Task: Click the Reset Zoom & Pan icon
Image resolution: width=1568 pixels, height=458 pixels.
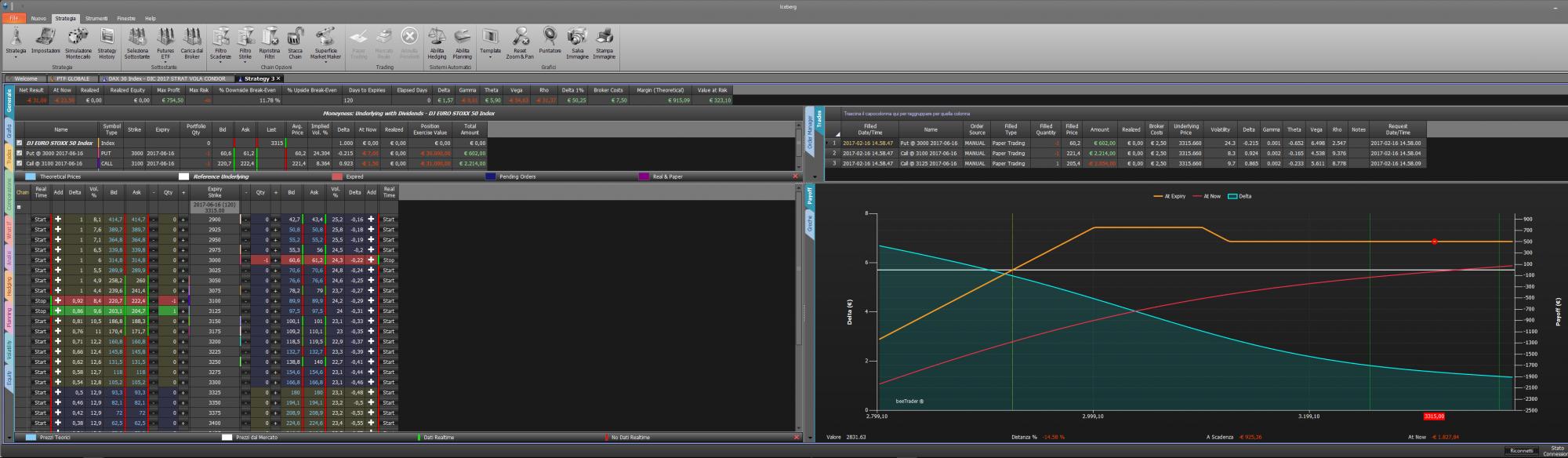Action: pos(520,37)
